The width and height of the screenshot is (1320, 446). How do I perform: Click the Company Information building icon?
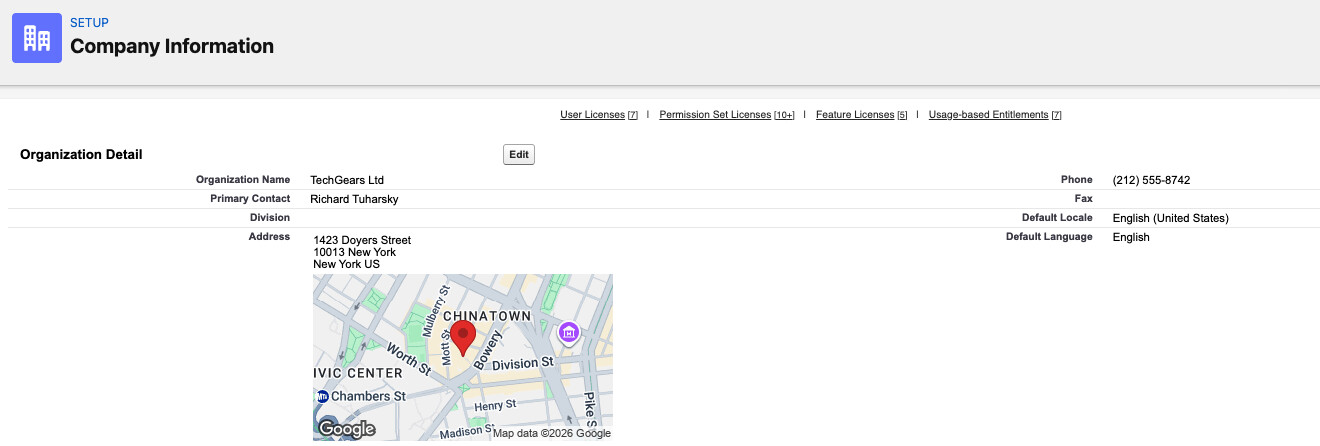pyautogui.click(x=37, y=38)
